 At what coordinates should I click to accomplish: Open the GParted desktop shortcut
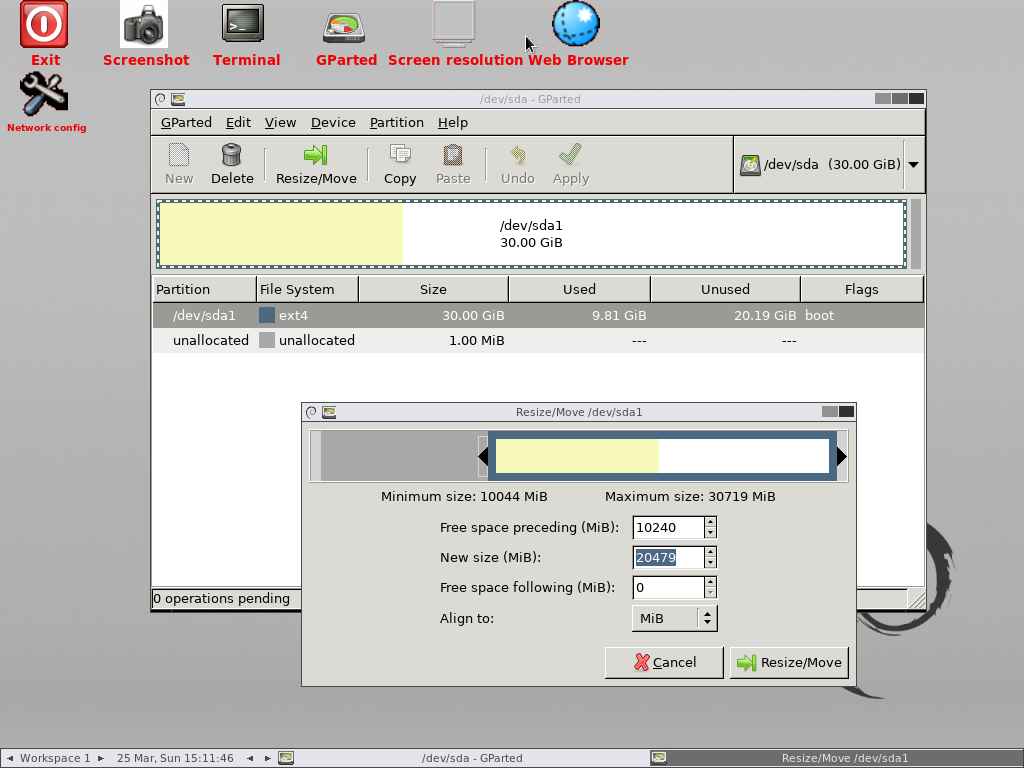pos(346,25)
